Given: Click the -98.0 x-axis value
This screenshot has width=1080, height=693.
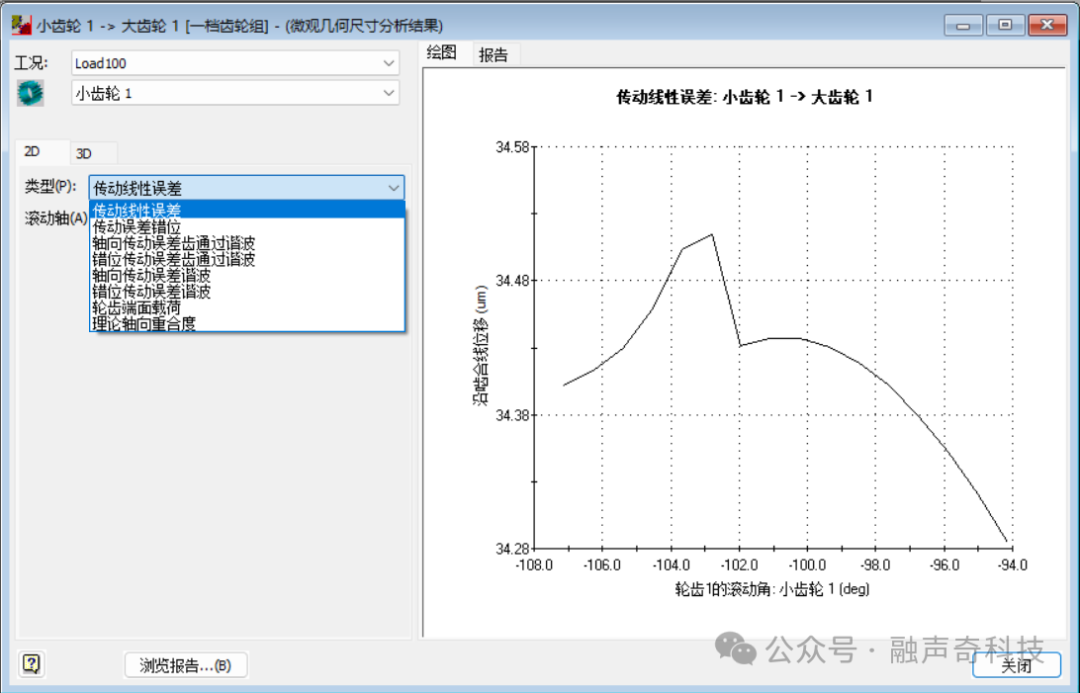Looking at the screenshot, I should [876, 566].
